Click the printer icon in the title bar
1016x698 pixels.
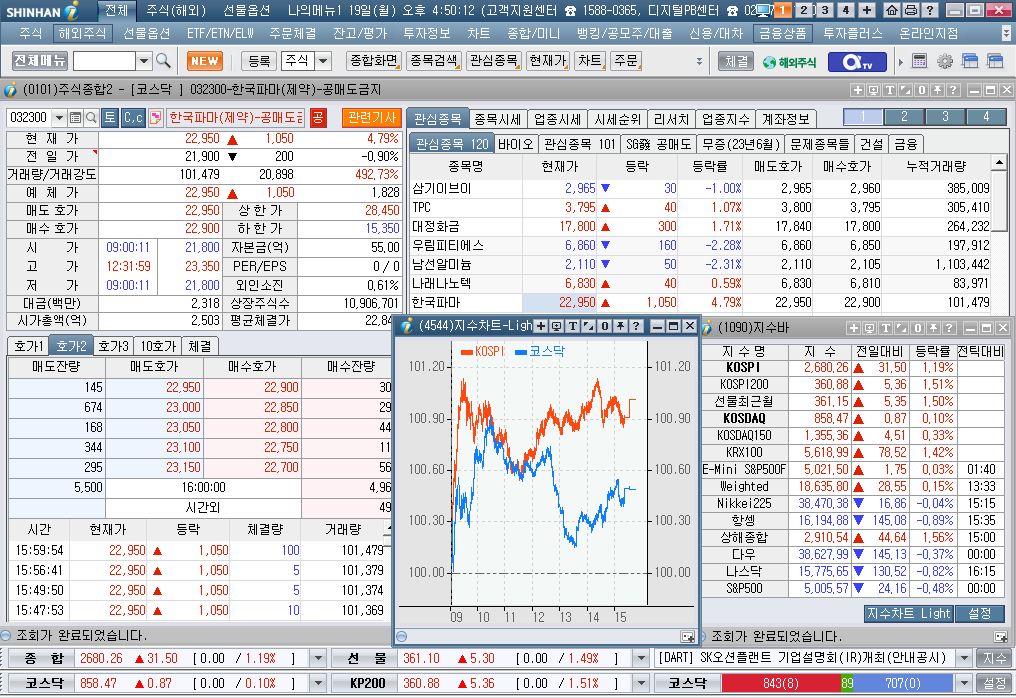(x=910, y=10)
